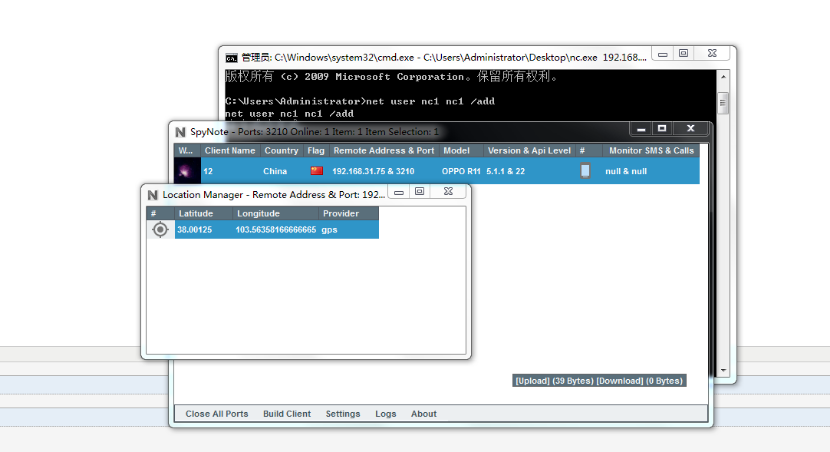Select longitude value 103.56358166666665
Screen dimensions: 830x452
[276, 230]
